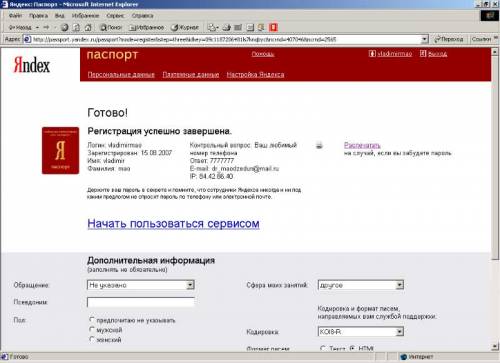Open the Избранное menu in the menu bar
Viewport: 500px width, 363px height.
point(85,16)
